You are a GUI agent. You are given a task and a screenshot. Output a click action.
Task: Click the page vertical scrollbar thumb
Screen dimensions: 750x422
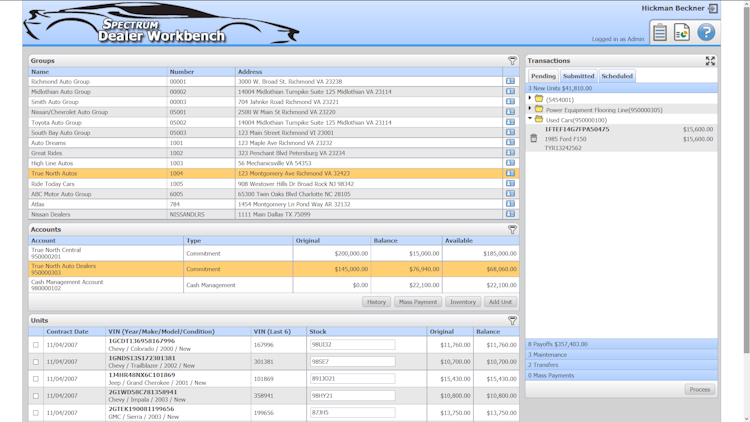(746, 179)
